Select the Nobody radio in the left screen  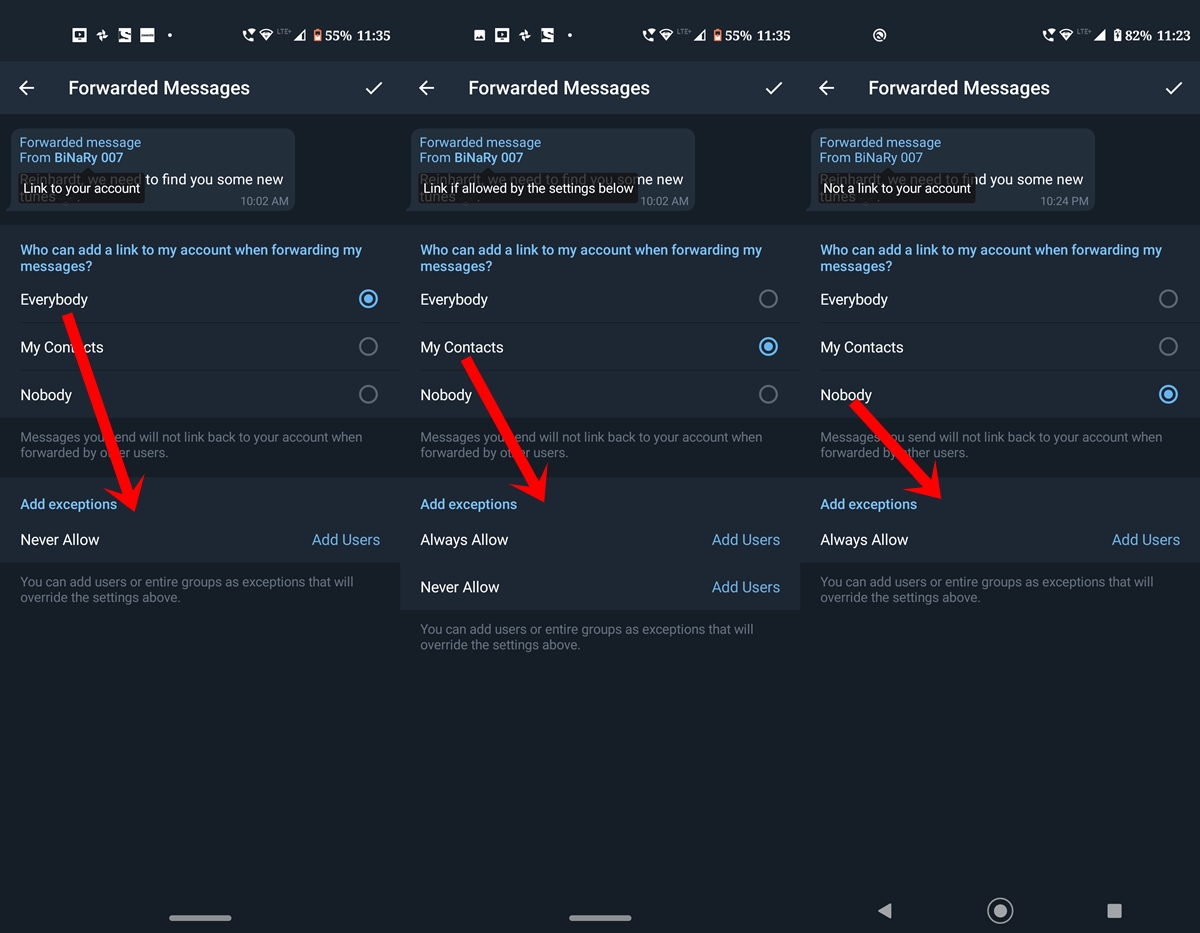point(368,395)
